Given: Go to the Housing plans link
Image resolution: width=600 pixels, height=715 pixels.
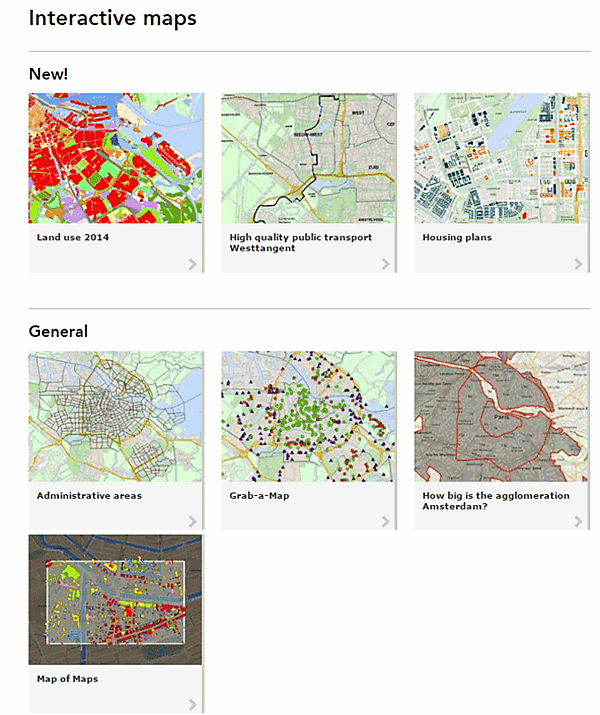Looking at the screenshot, I should (457, 238).
